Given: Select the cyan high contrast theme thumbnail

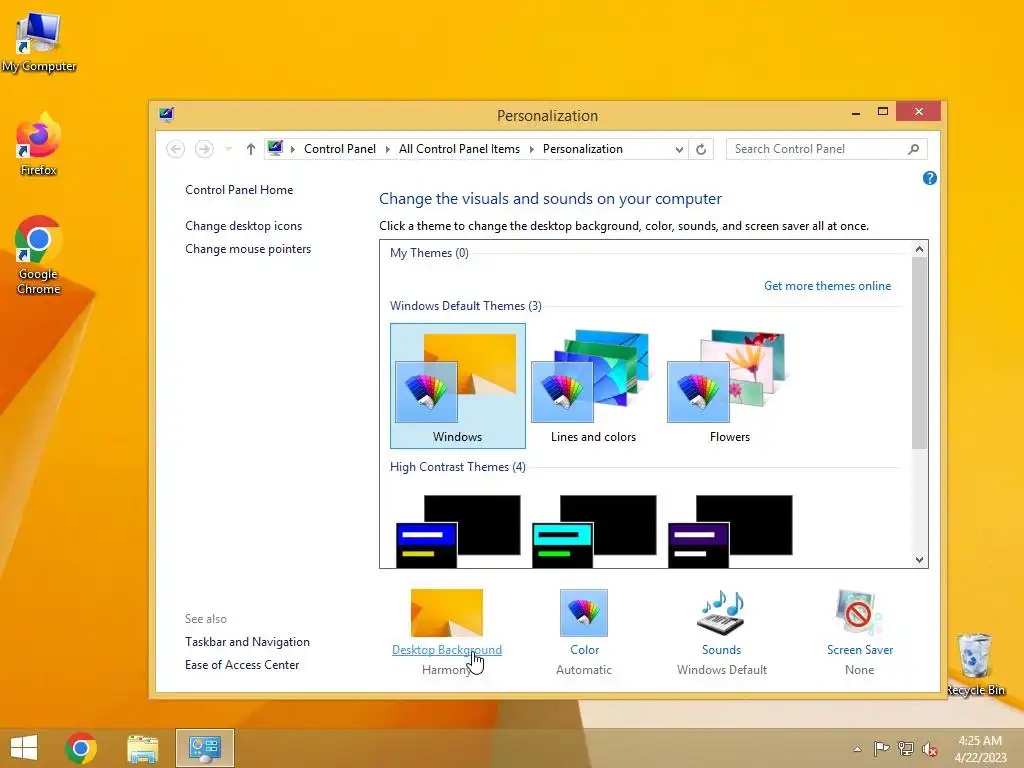Looking at the screenshot, I should pos(594,531).
